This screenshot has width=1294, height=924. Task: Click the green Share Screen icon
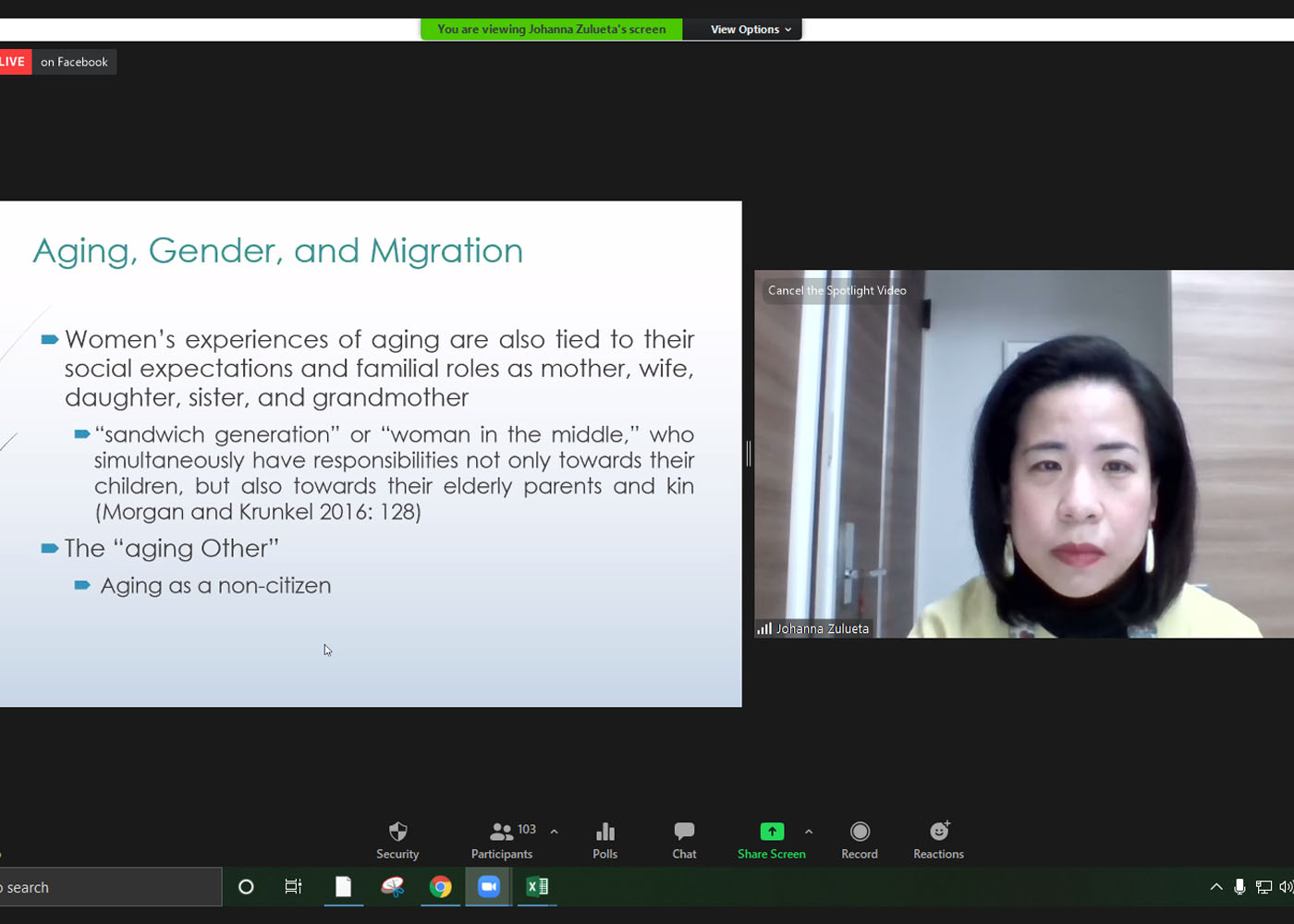click(772, 832)
